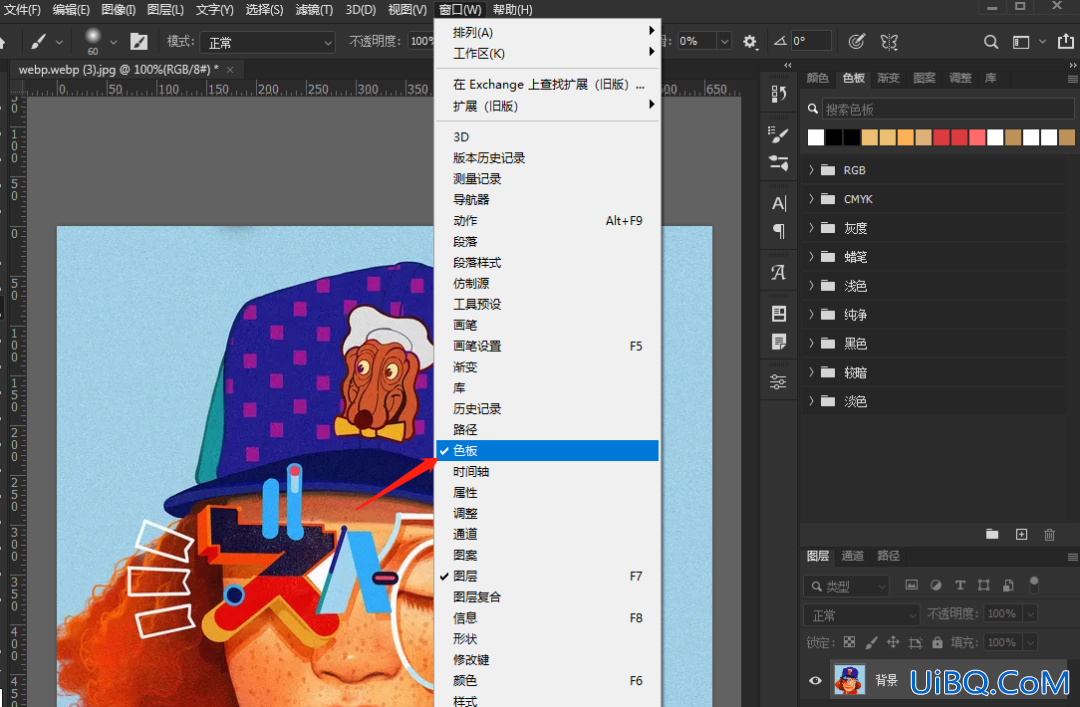Filter layers by text type icon
1080x707 pixels.
959,585
